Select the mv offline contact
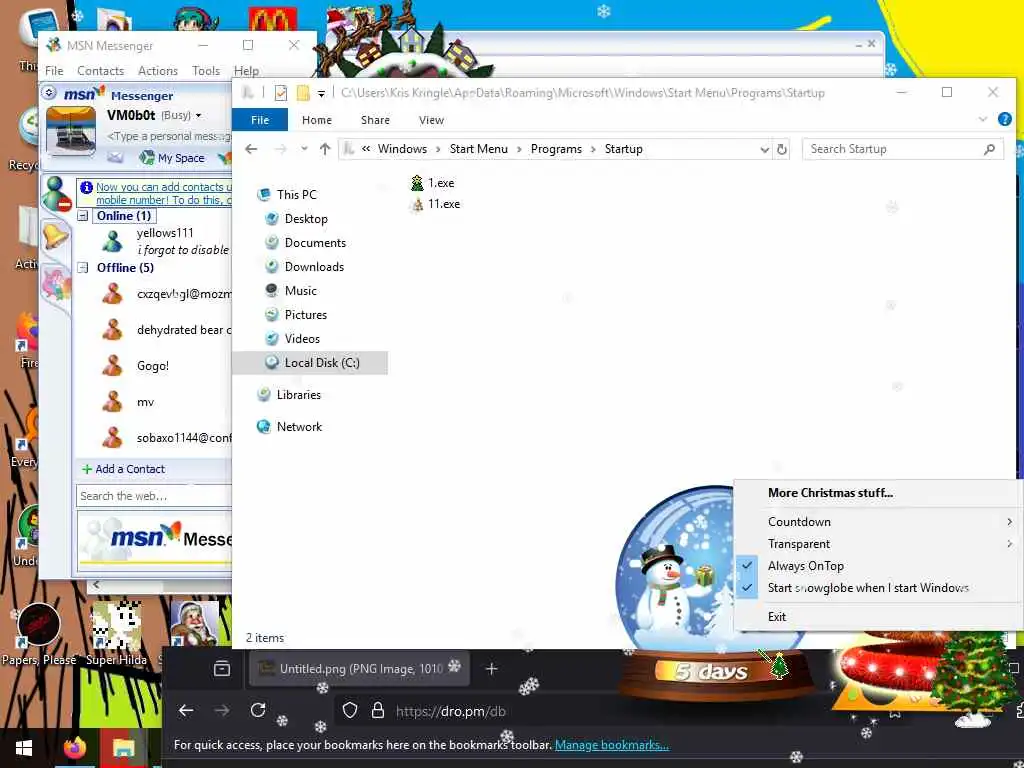Image resolution: width=1024 pixels, height=768 pixels. [x=145, y=402]
